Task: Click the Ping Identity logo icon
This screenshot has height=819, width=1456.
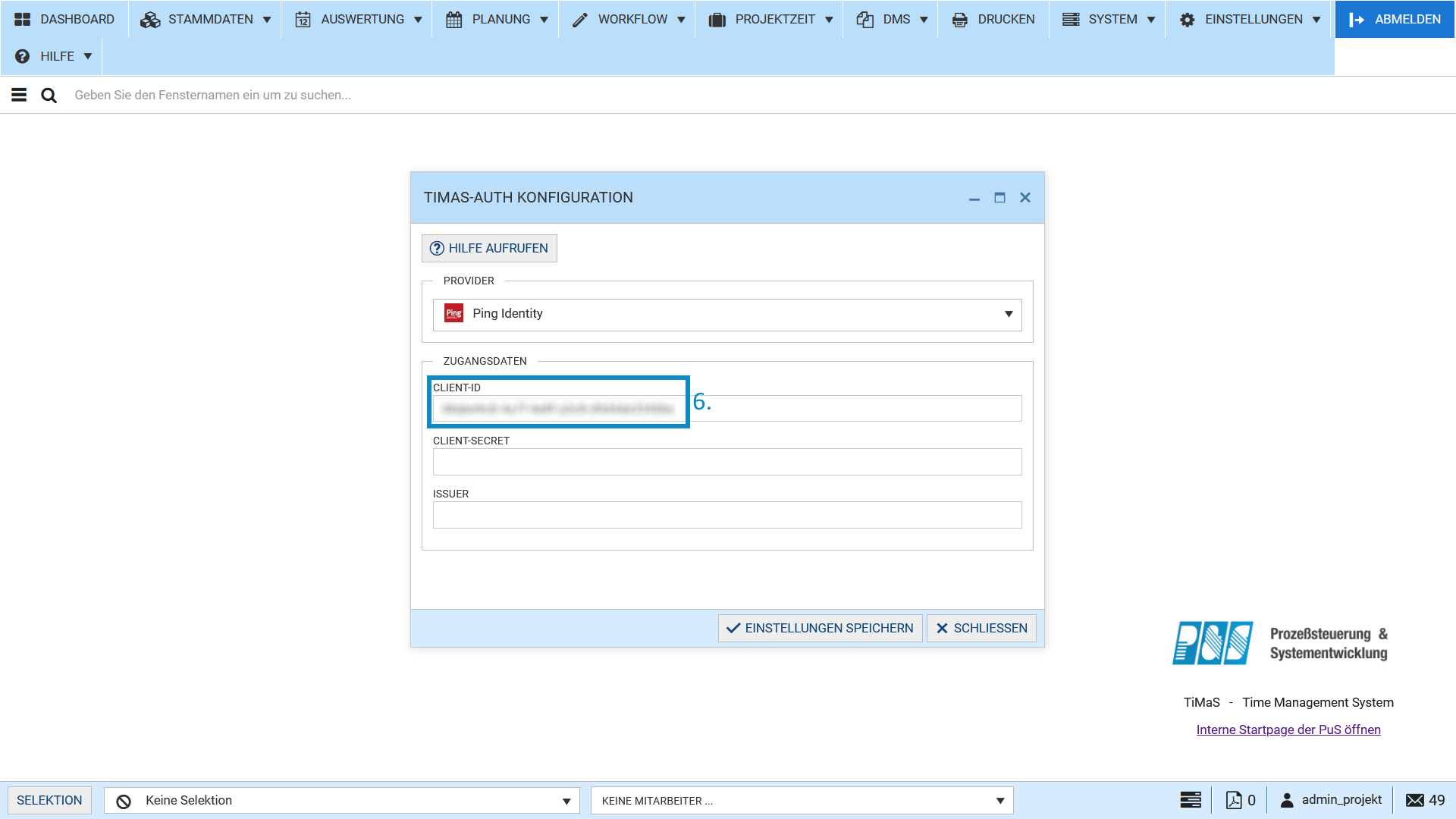Action: tap(453, 313)
